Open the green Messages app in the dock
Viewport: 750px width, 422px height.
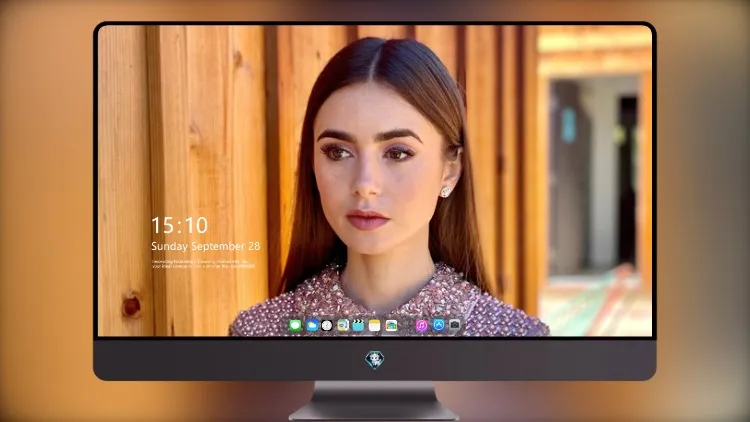pos(295,325)
